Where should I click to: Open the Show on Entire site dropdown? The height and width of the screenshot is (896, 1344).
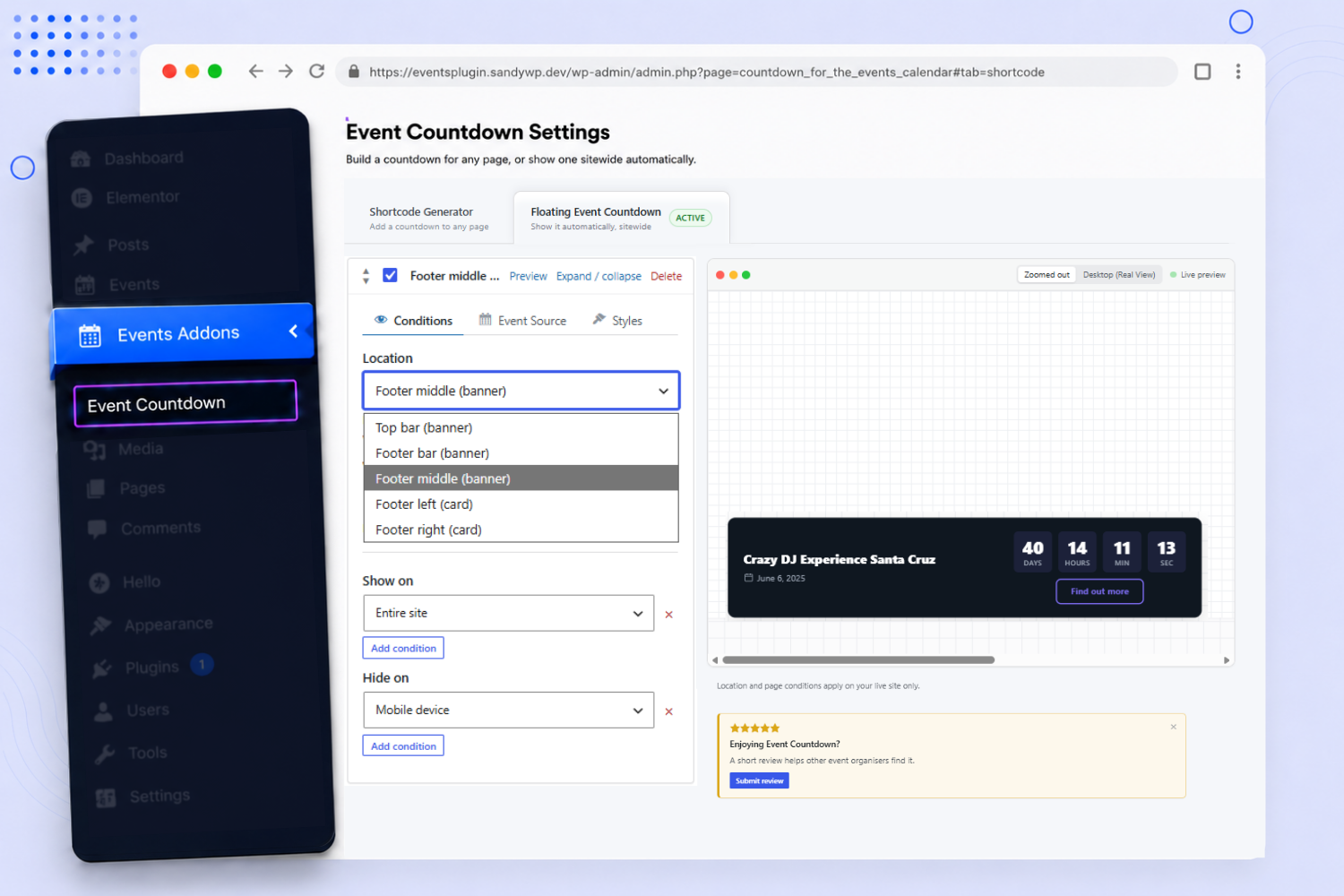coord(508,613)
